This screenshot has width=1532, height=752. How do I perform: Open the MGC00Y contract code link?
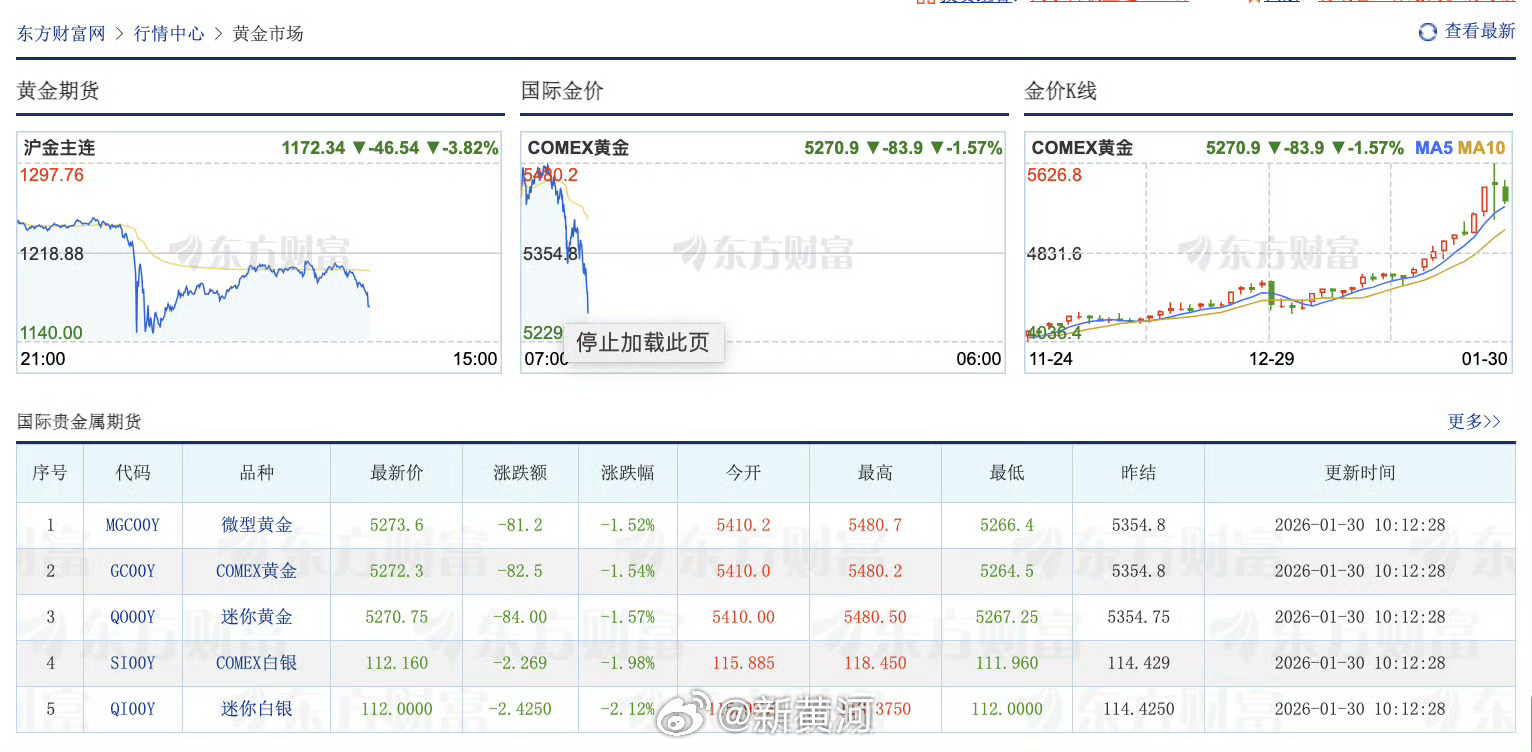pyautogui.click(x=132, y=524)
